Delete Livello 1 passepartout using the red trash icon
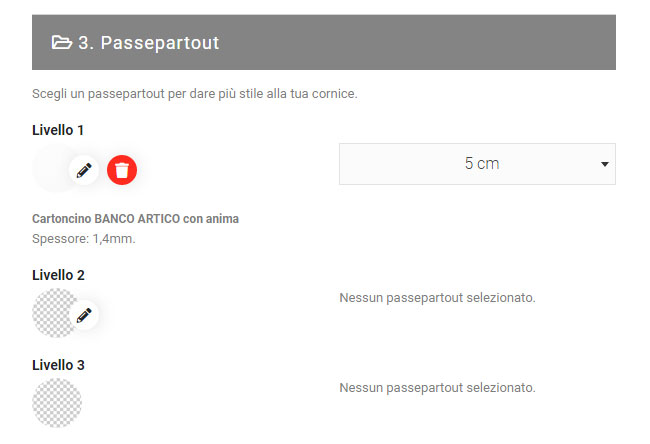650x444 pixels. [122, 170]
